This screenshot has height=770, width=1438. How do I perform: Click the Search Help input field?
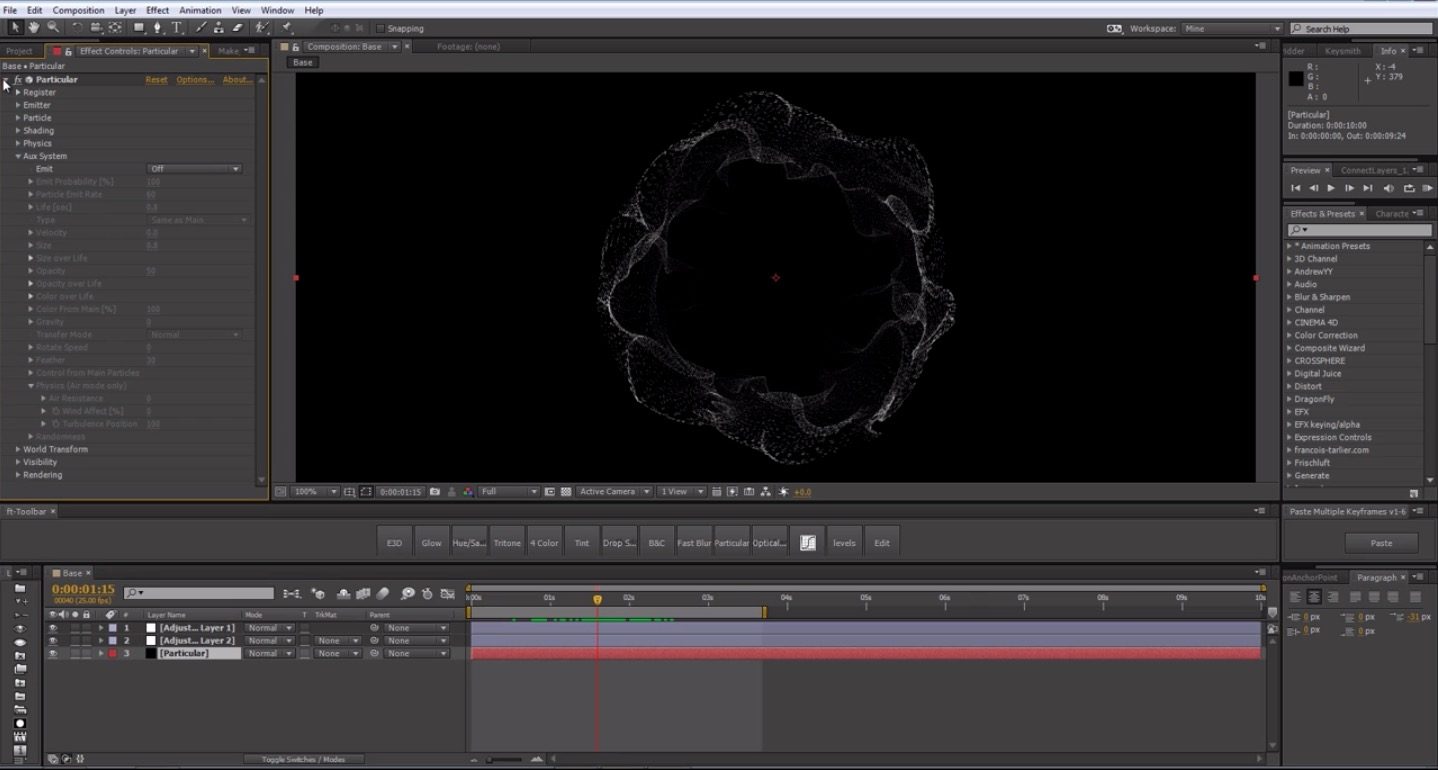click(x=1361, y=29)
